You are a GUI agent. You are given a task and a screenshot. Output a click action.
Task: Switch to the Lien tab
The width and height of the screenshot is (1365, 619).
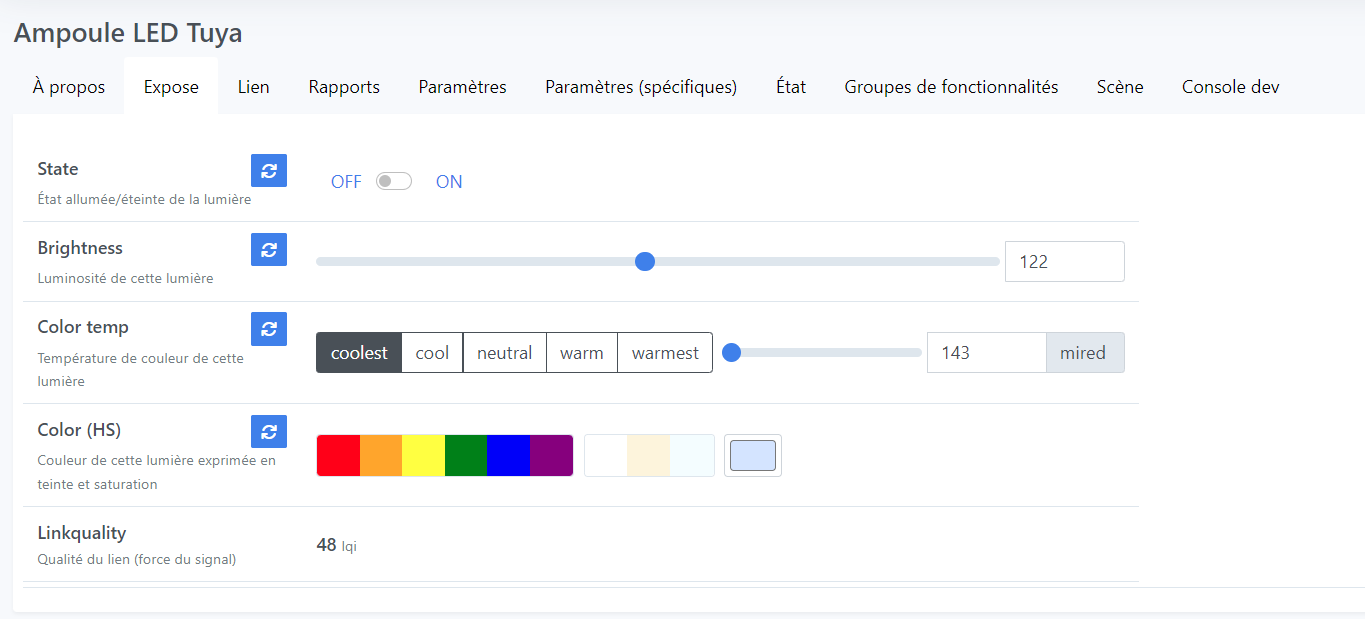click(254, 87)
